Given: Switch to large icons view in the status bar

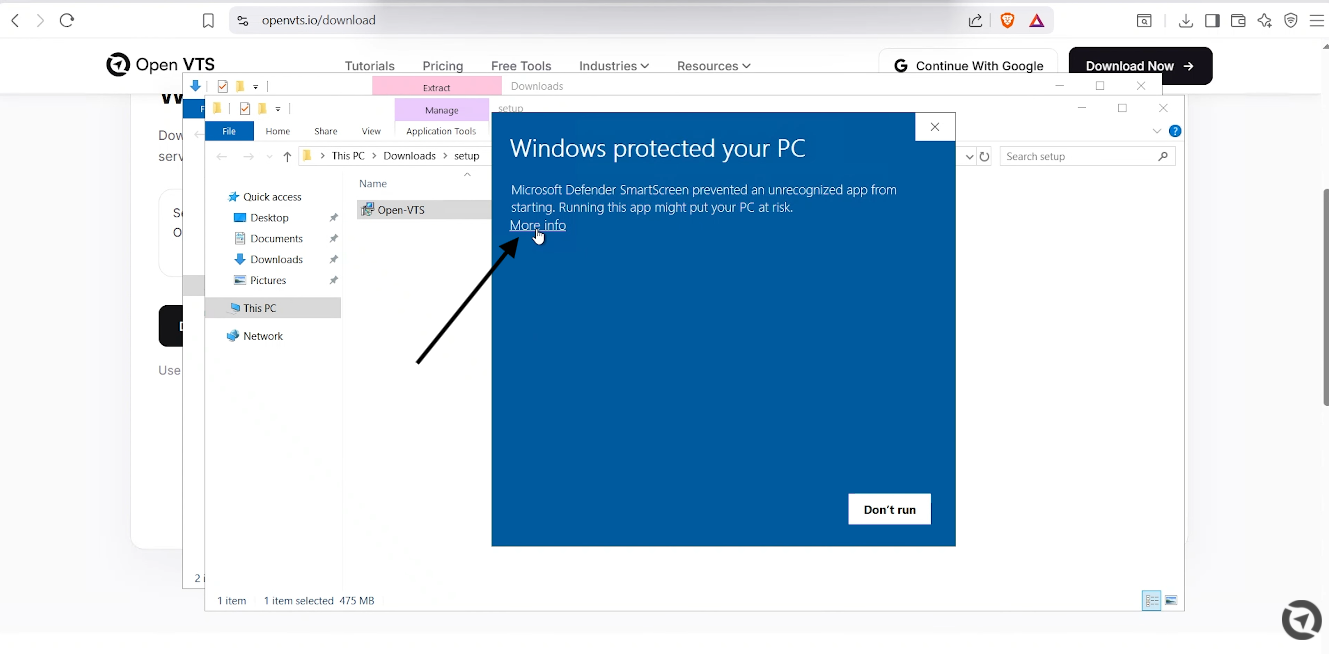Looking at the screenshot, I should (1171, 600).
